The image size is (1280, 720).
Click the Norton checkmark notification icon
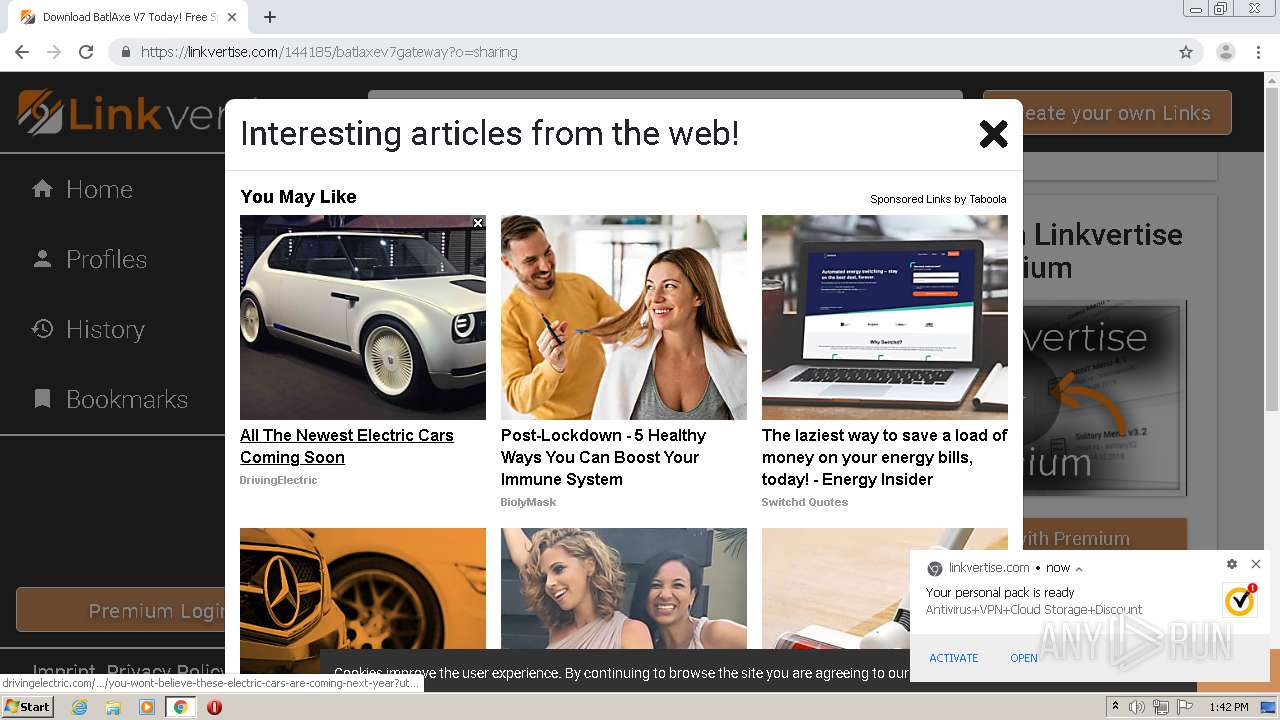(1240, 600)
